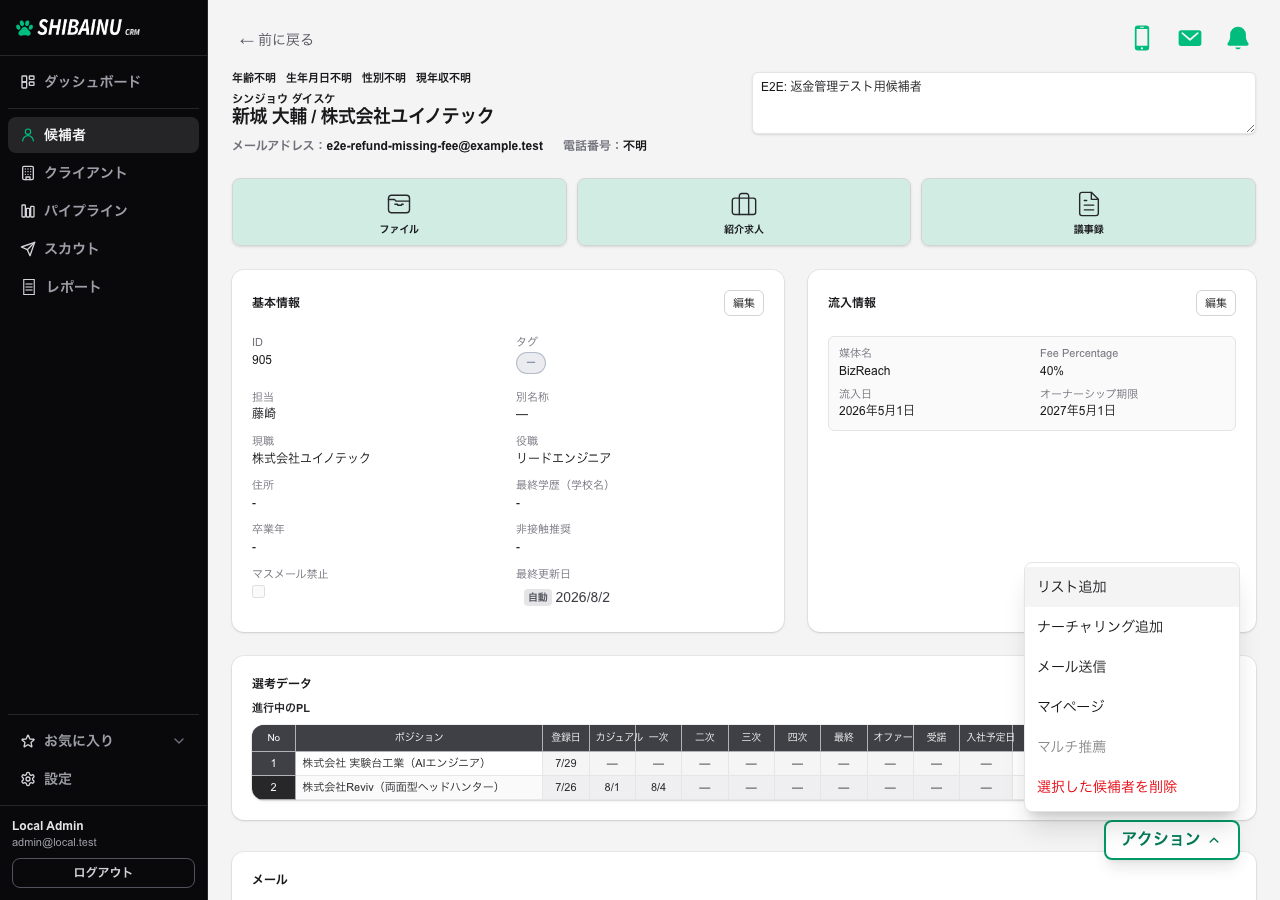Click the empty タグ chip
1280x900 pixels.
pyautogui.click(x=531, y=363)
